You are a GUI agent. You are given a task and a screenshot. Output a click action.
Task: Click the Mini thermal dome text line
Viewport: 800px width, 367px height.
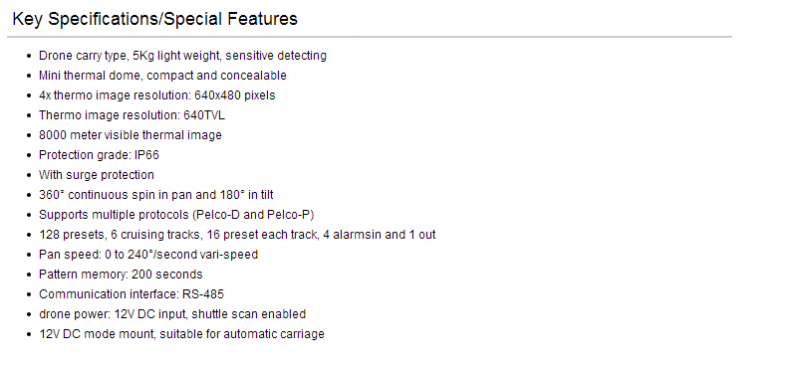(x=163, y=76)
